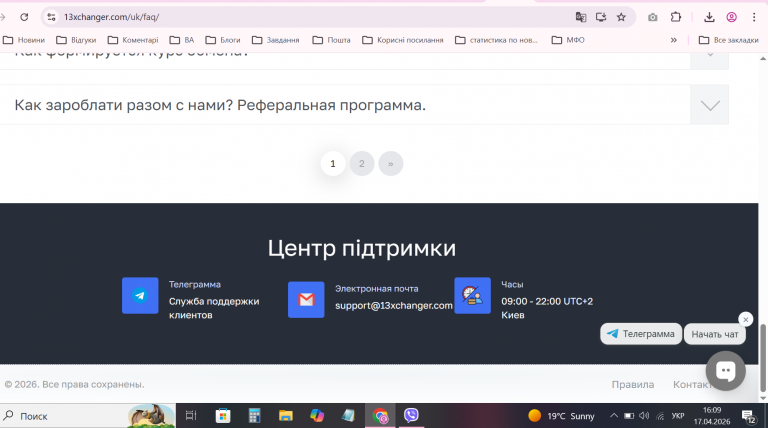Launch Calculator from the taskbar
Viewport: 768px width, 428px height.
pyautogui.click(x=254, y=416)
